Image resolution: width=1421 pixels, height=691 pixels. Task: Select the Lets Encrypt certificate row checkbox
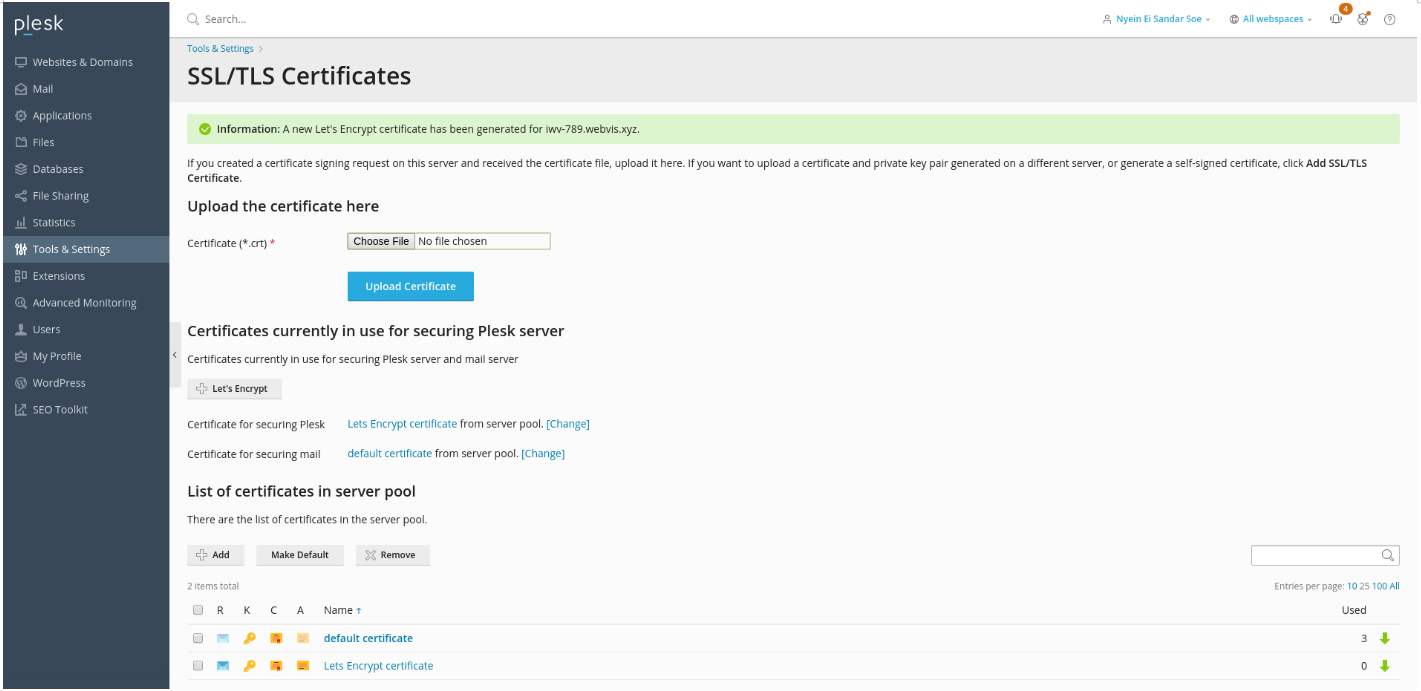pyautogui.click(x=198, y=666)
